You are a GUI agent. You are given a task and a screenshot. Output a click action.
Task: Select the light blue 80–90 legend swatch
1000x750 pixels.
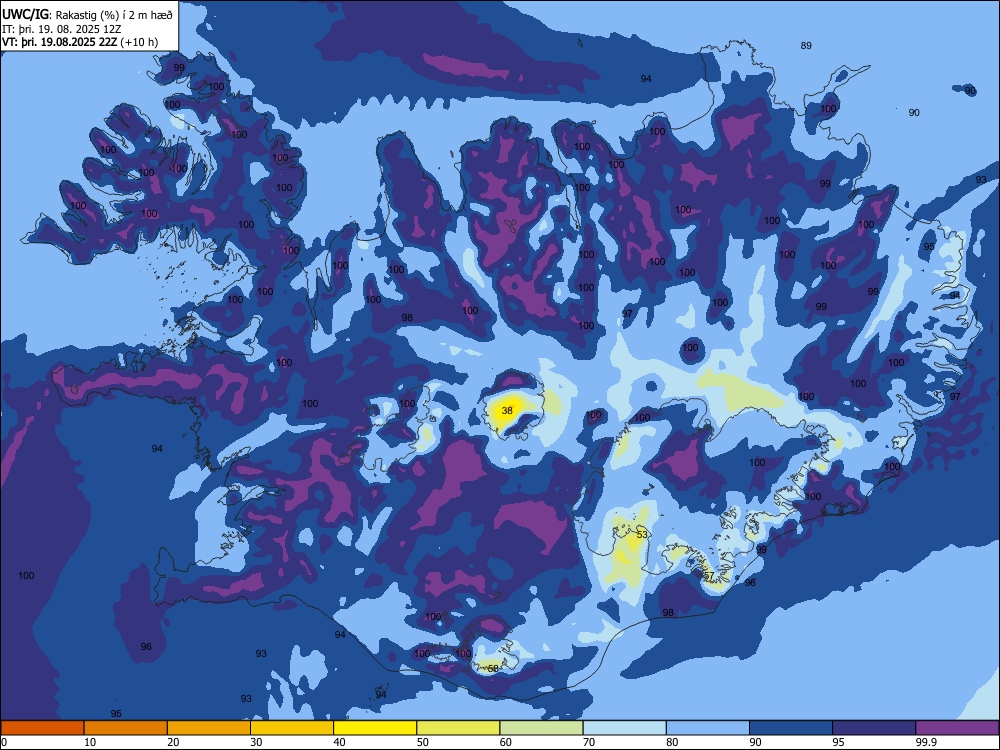pos(708,728)
